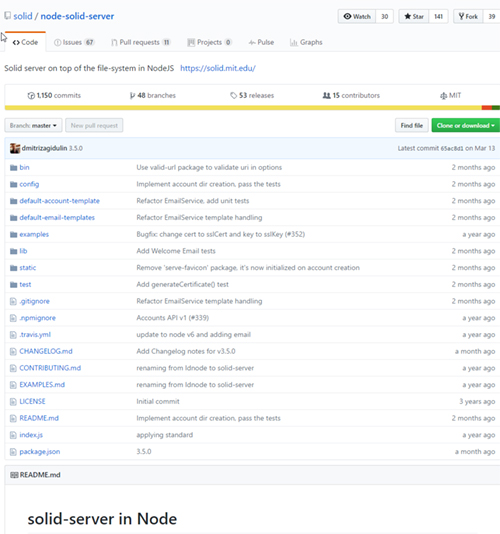Open the 'Add Welcome Email tests' commit message
500x534 pixels.
tap(176, 251)
